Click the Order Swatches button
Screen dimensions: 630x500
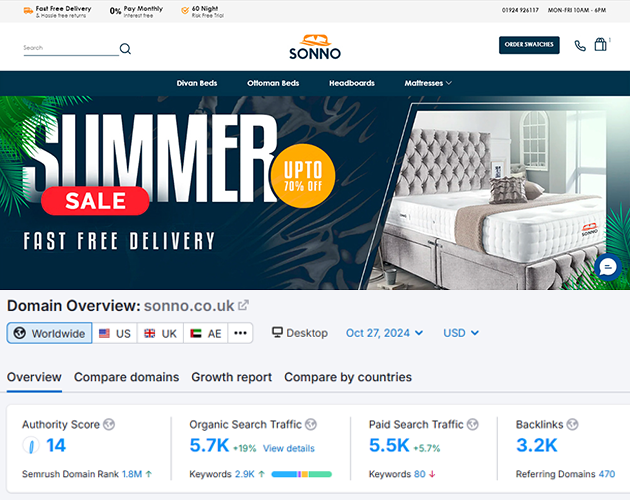529,45
